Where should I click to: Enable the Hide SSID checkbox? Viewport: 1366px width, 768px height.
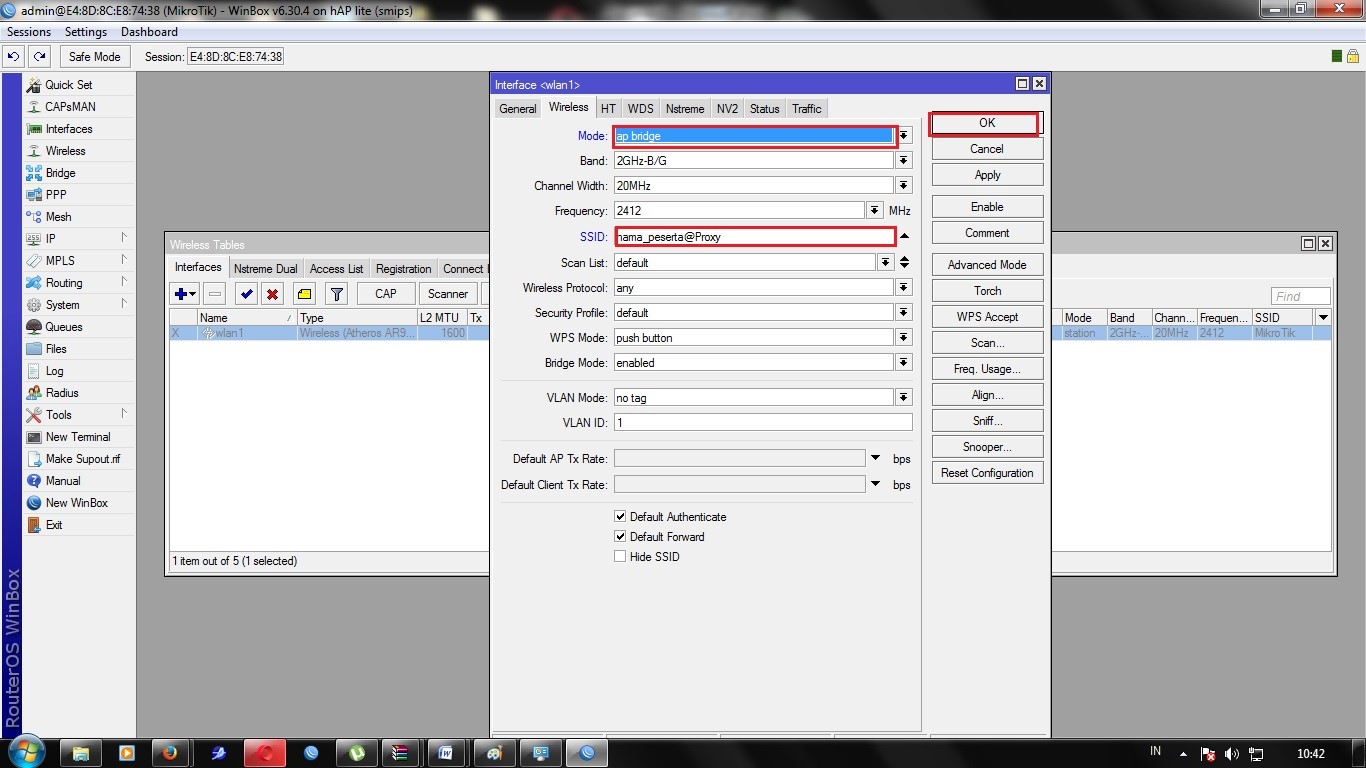tap(620, 557)
